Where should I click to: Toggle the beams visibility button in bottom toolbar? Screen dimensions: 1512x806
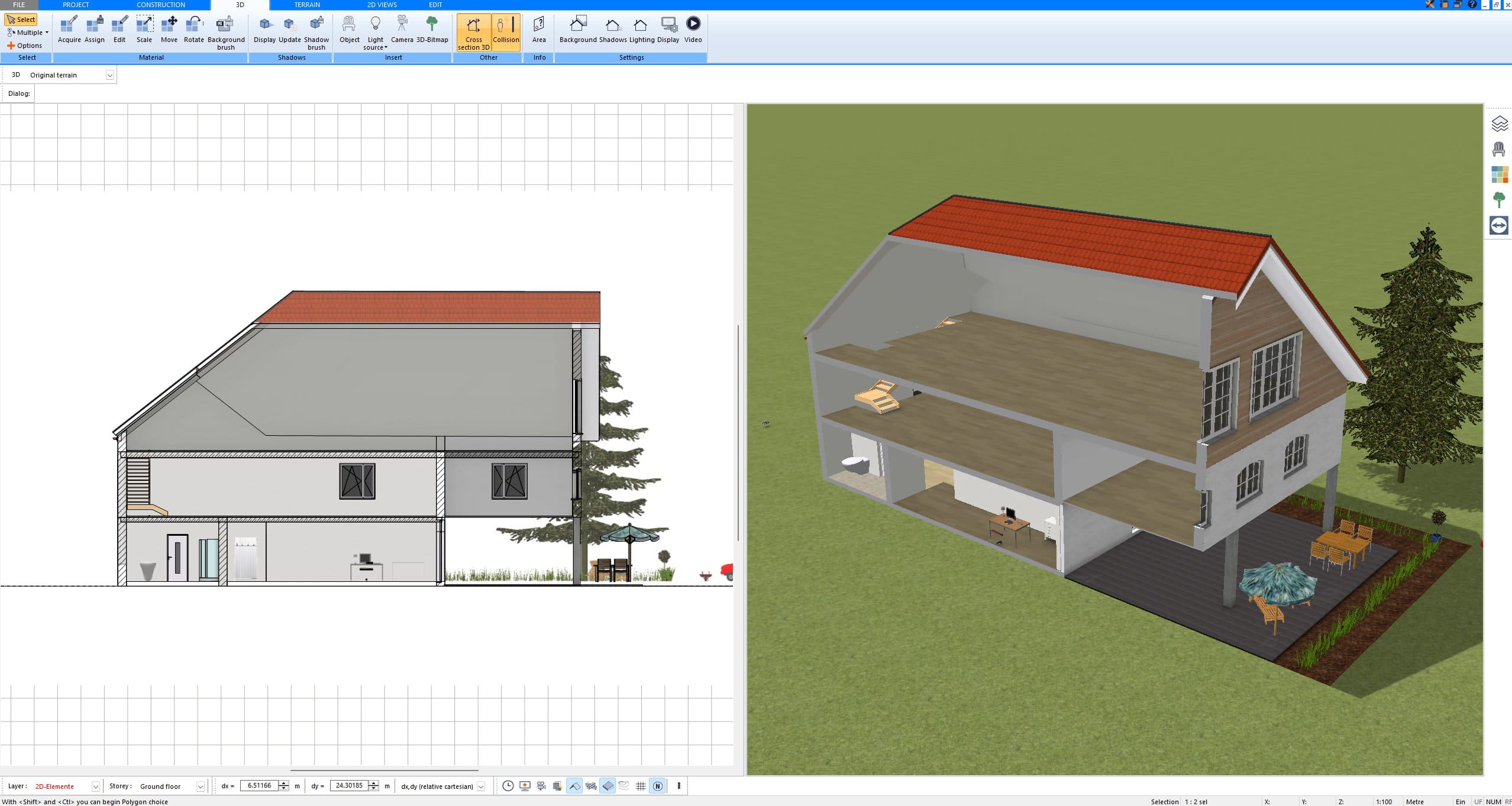[591, 786]
